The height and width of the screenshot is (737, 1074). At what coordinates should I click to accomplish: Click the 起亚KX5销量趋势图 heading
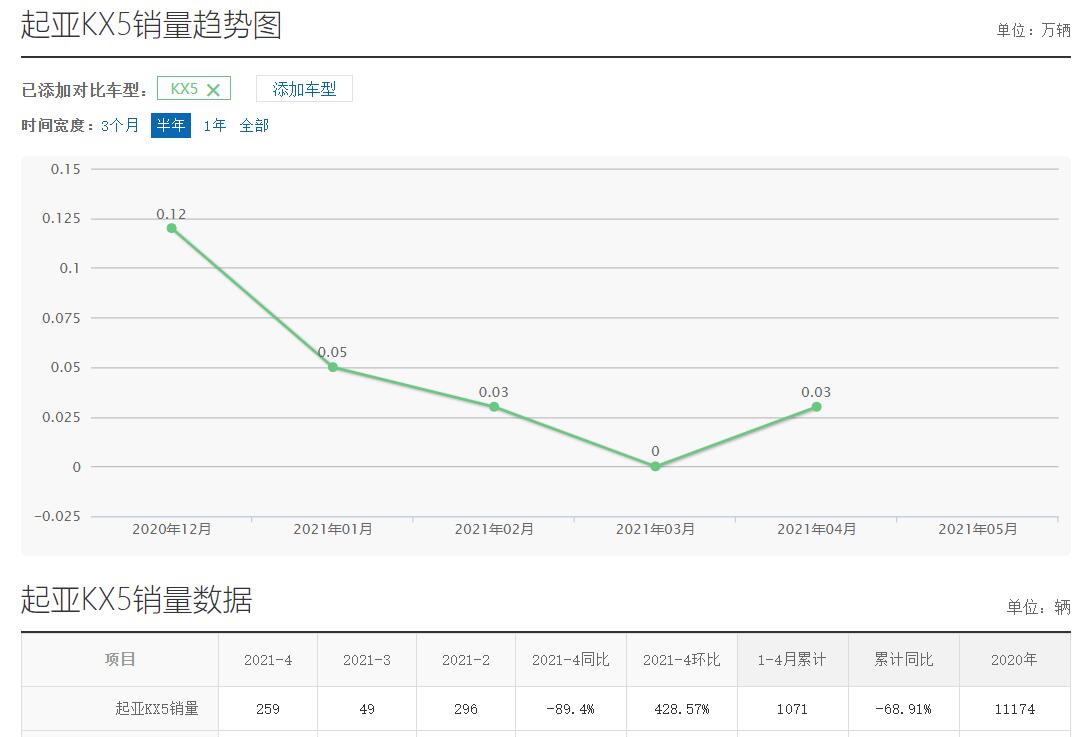pyautogui.click(x=151, y=25)
